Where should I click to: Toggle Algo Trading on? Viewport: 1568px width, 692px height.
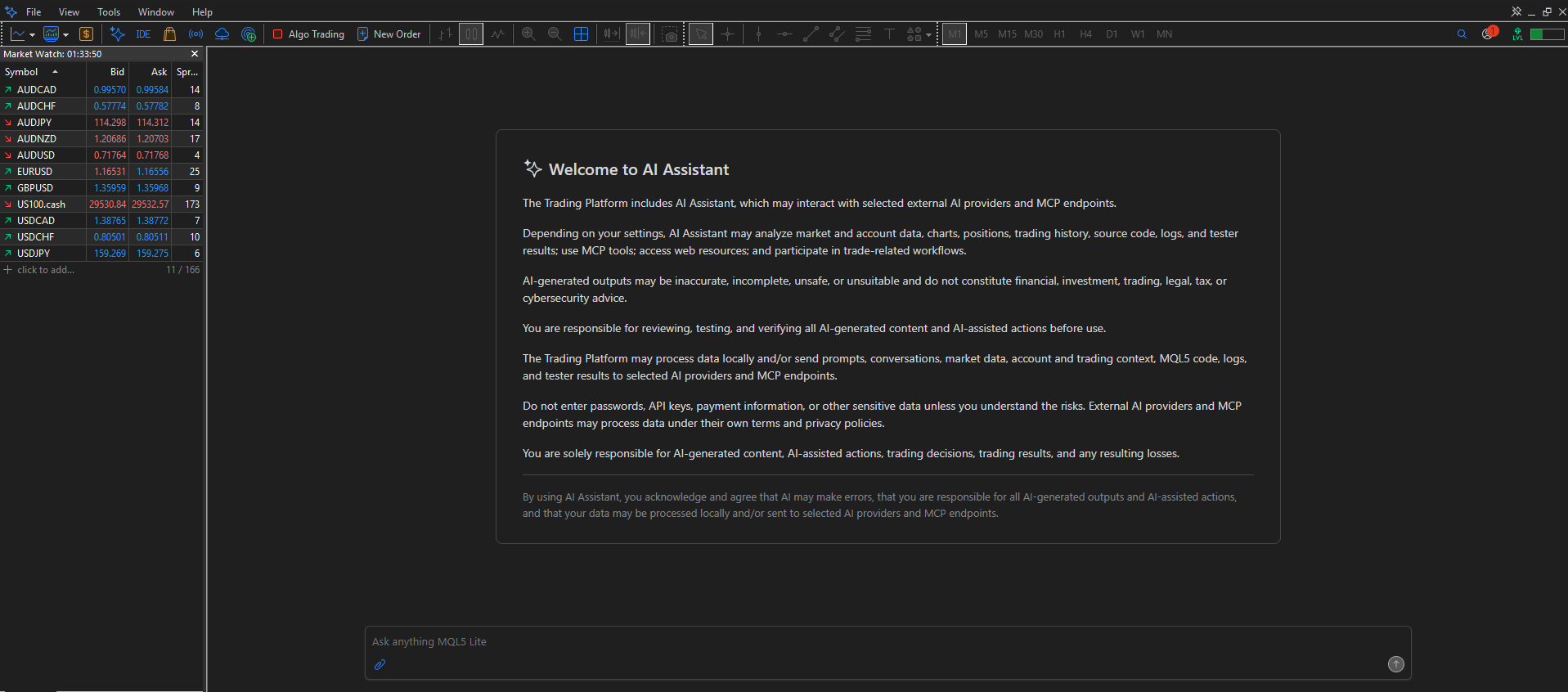308,34
